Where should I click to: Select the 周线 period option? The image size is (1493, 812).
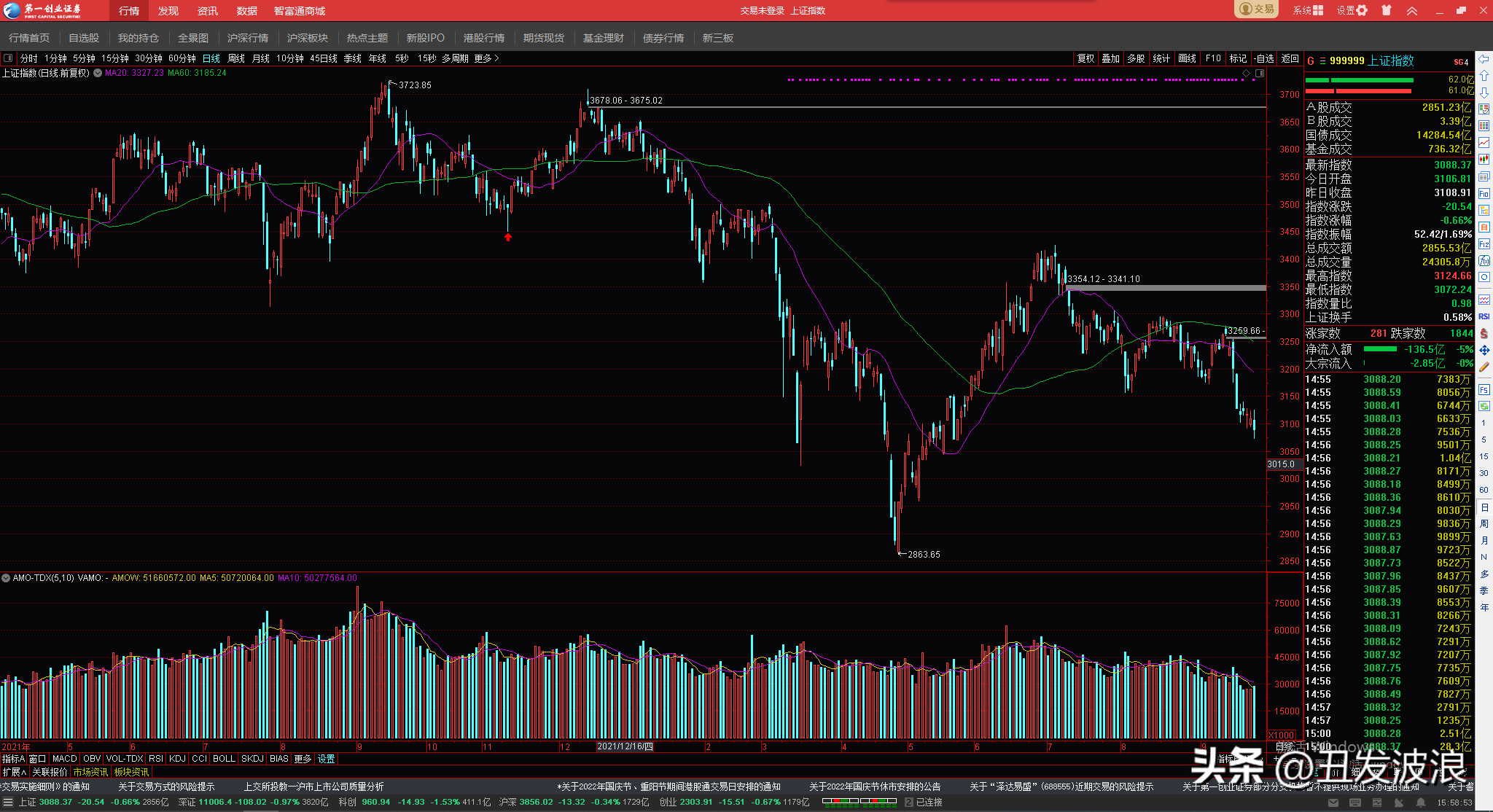[236, 58]
